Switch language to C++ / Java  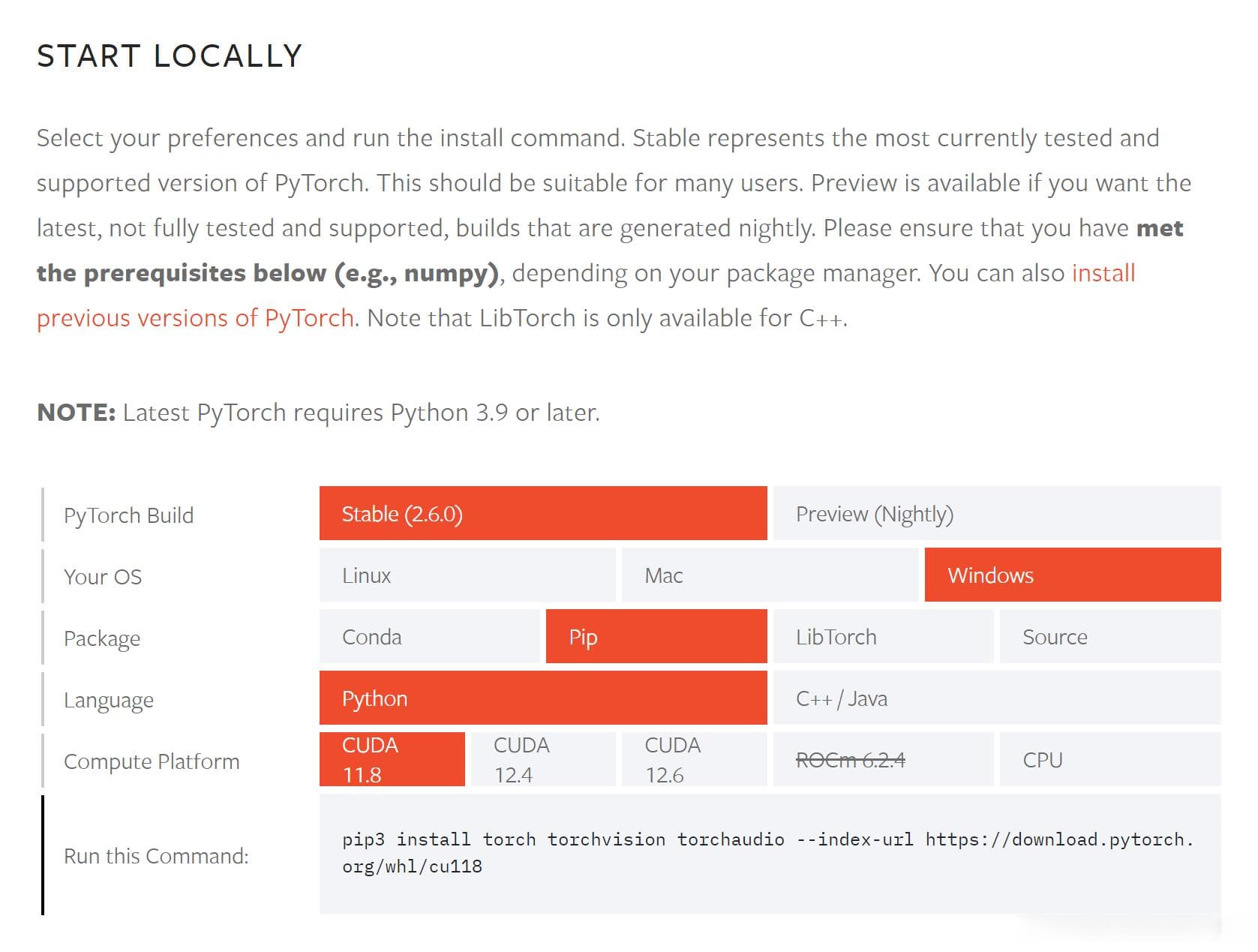(x=997, y=698)
